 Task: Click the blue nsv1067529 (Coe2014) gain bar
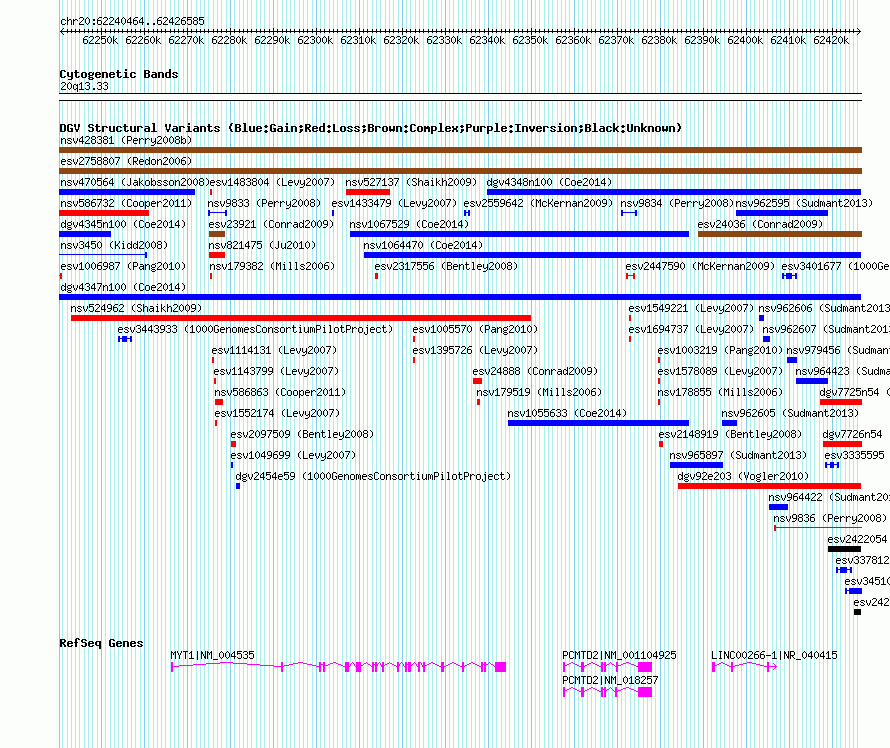(519, 234)
